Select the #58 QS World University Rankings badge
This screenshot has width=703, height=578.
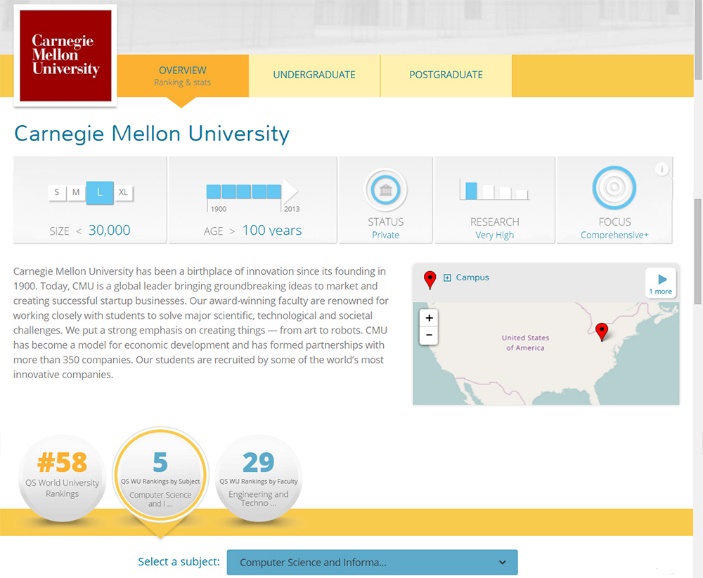[62, 478]
